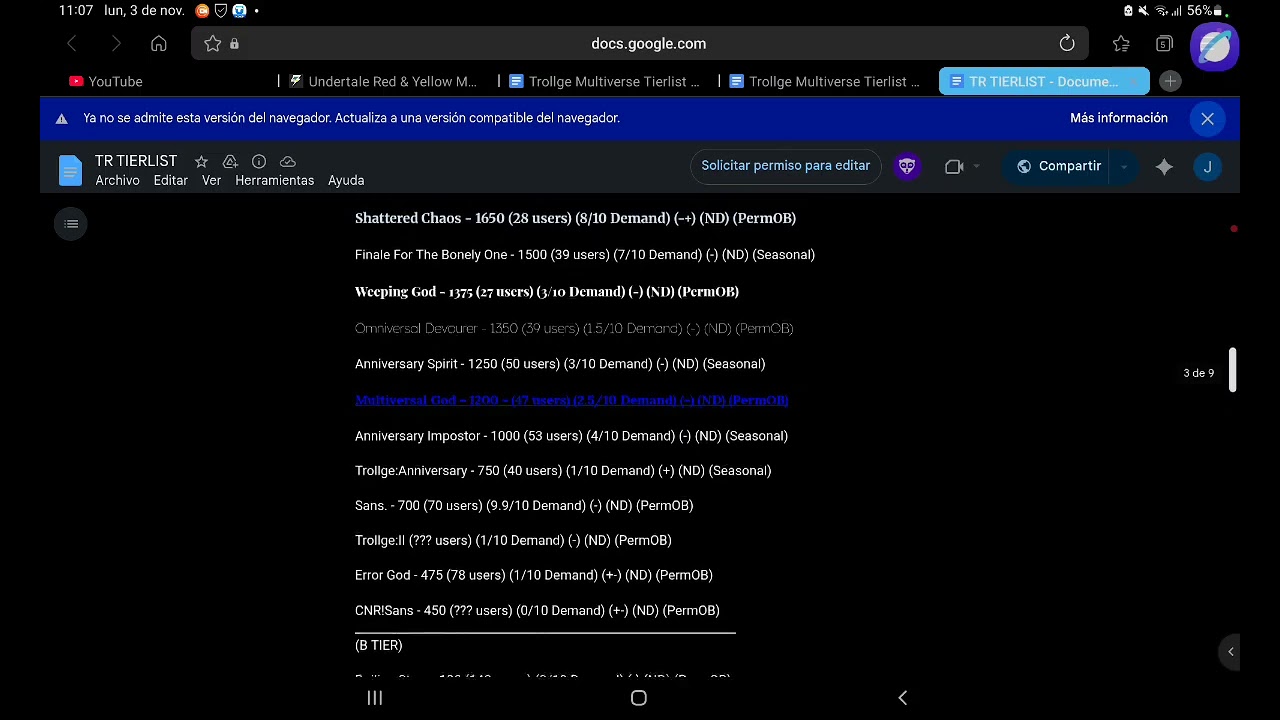Viewport: 1280px width, 720px height.
Task: Click Solicitar permiso para editar button
Action: pos(785,166)
